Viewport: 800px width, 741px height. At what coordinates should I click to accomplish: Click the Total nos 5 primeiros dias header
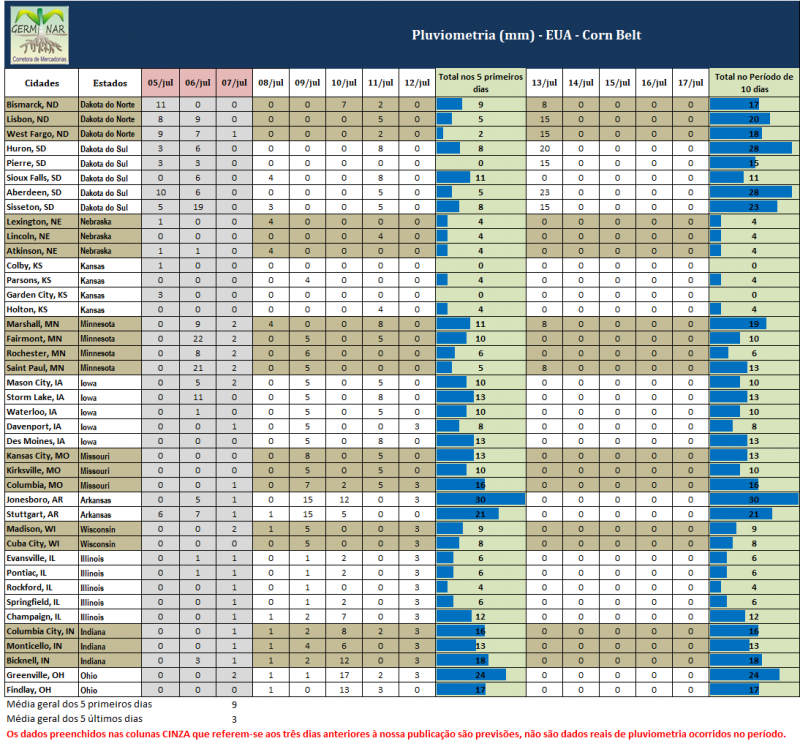[480, 83]
